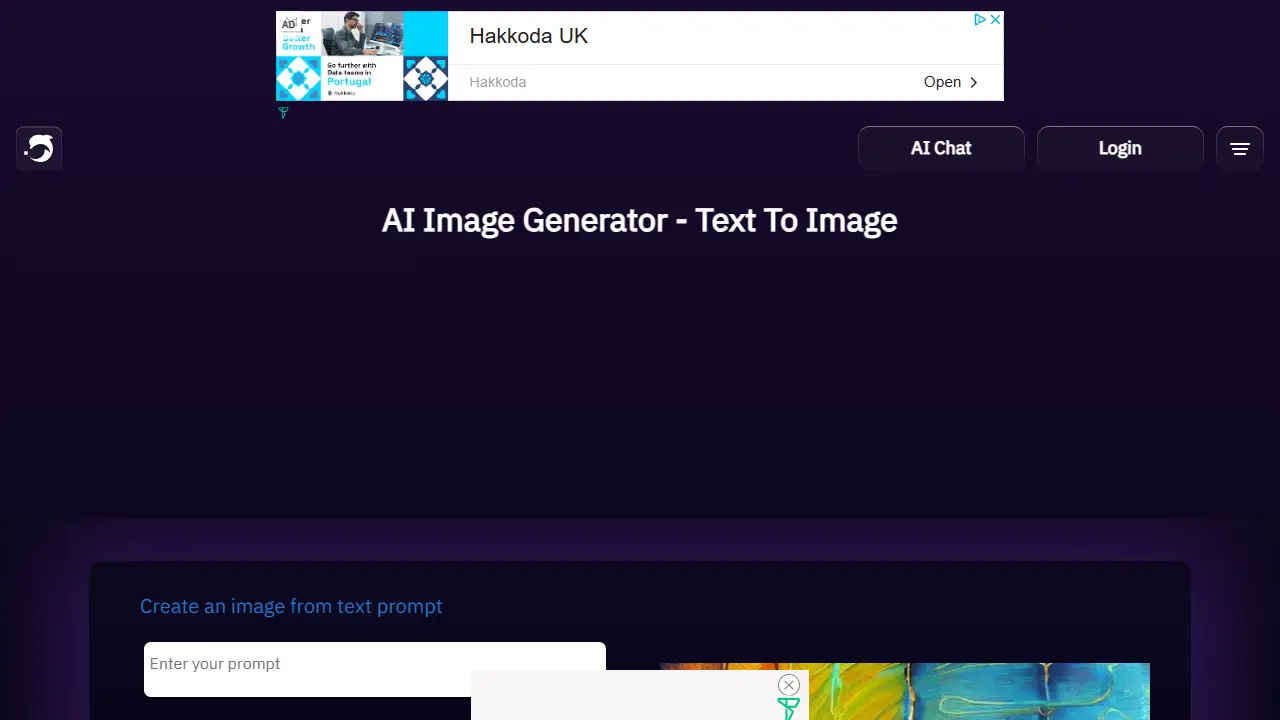Click the Hakkoda UK ad title
The height and width of the screenshot is (720, 1280).
[529, 36]
